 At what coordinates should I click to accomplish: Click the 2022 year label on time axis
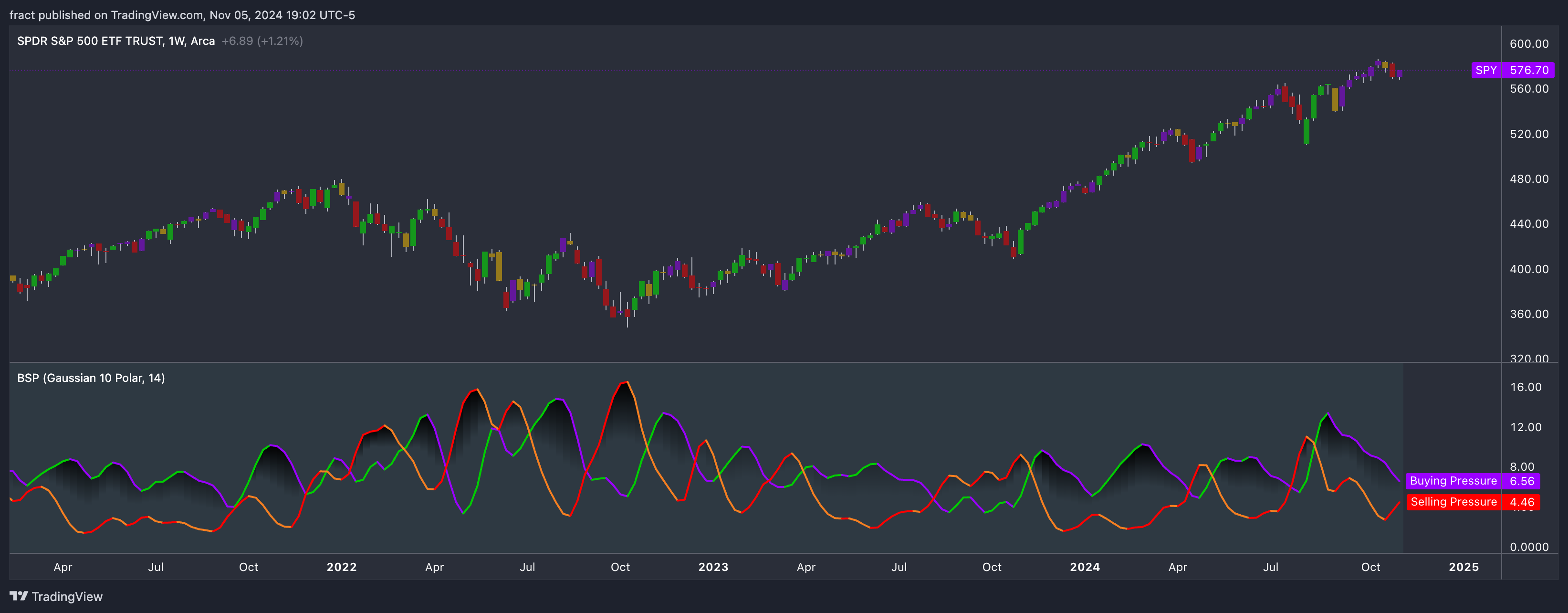[342, 567]
